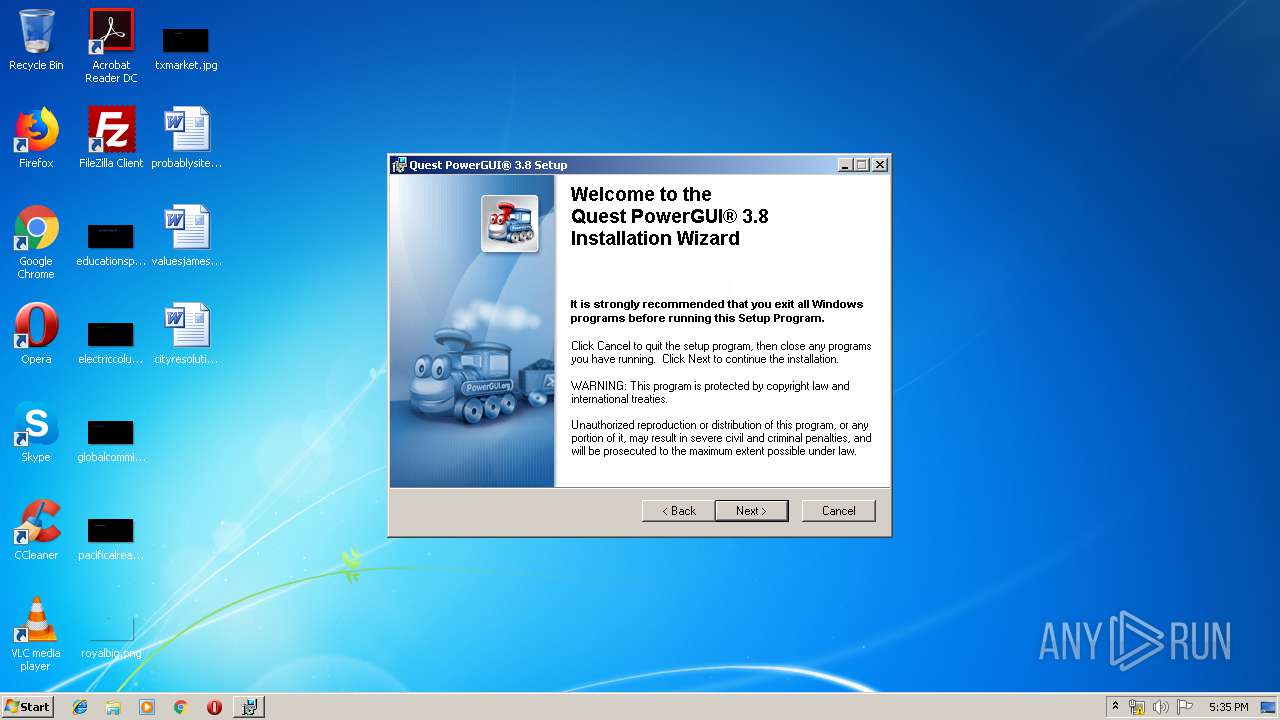
Task: Close the Quest PowerGUI Setup window
Action: (x=879, y=165)
